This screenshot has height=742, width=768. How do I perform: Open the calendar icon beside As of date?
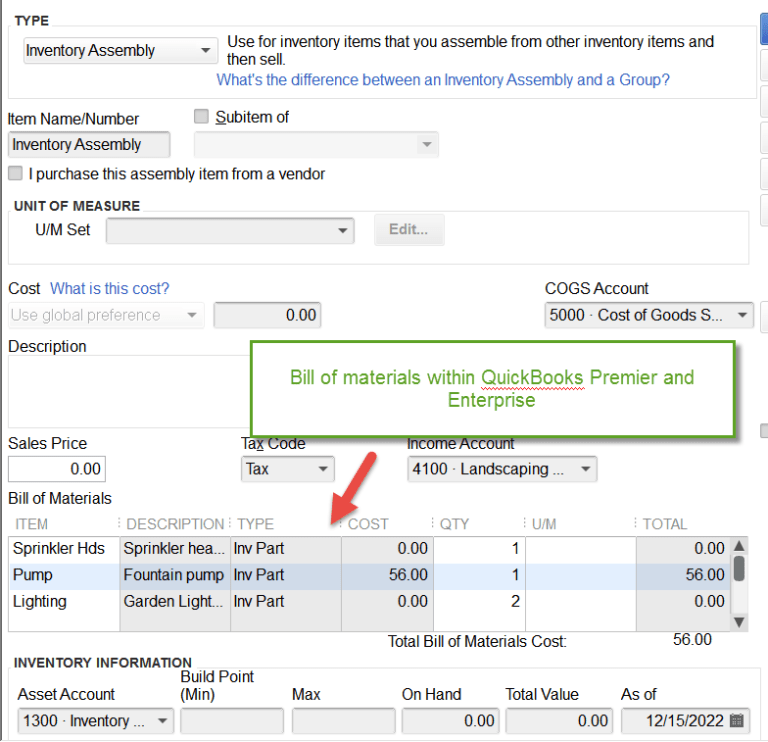pos(736,720)
